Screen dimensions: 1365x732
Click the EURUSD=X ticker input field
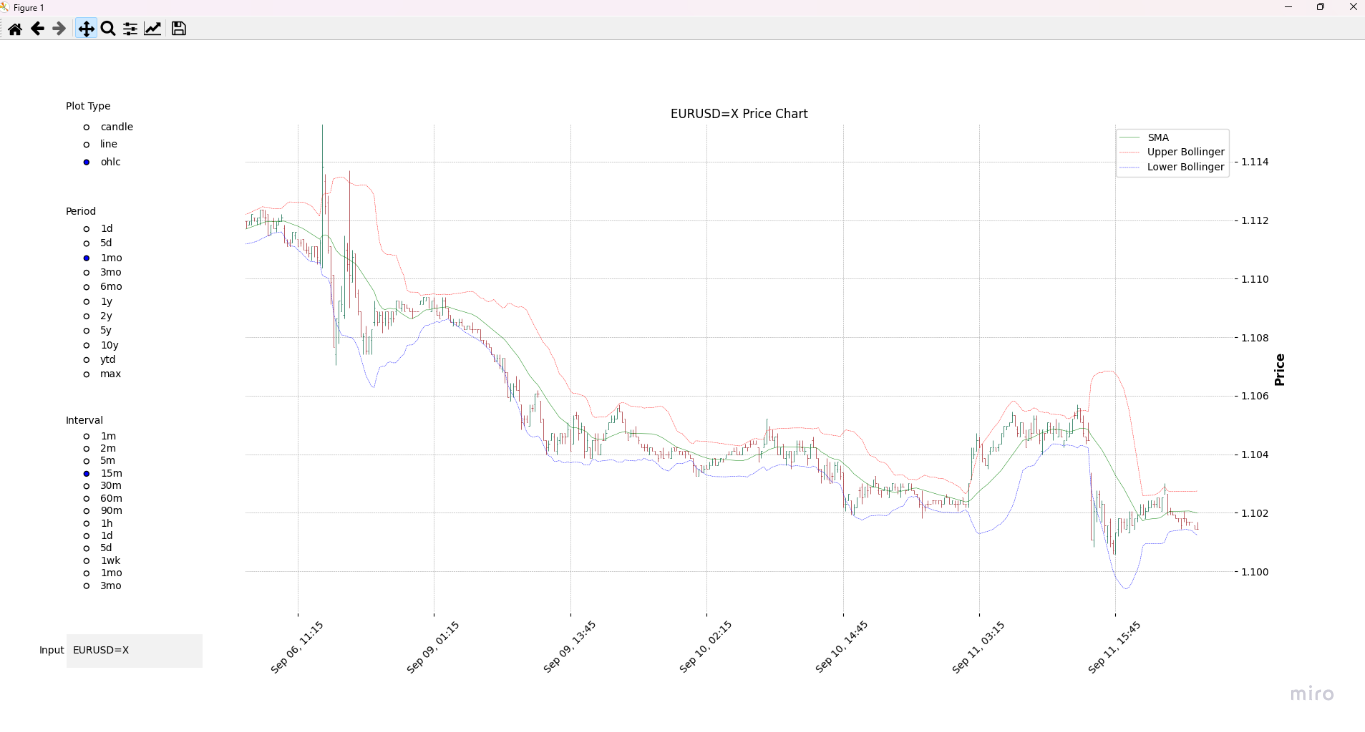134,650
